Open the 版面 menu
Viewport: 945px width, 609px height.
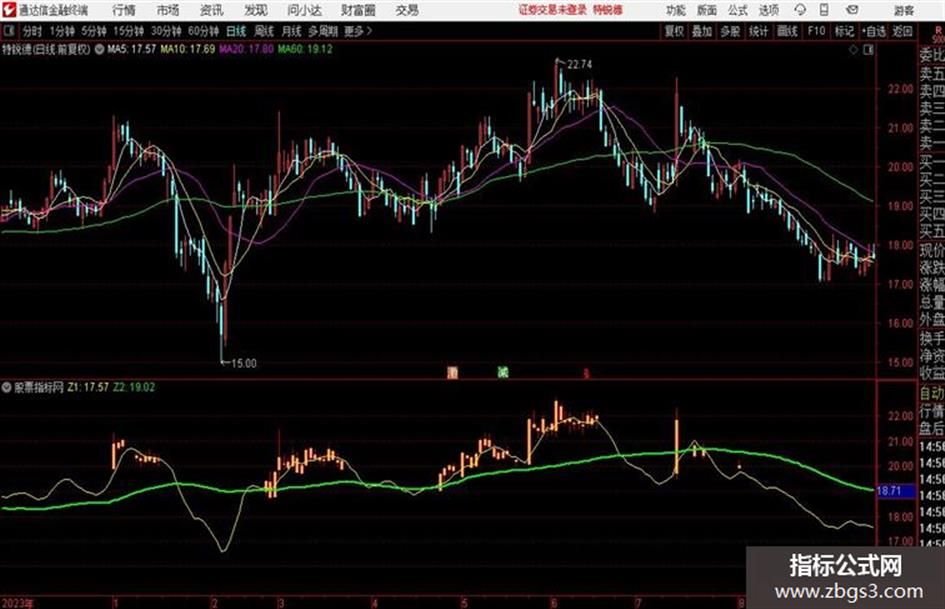tap(706, 10)
